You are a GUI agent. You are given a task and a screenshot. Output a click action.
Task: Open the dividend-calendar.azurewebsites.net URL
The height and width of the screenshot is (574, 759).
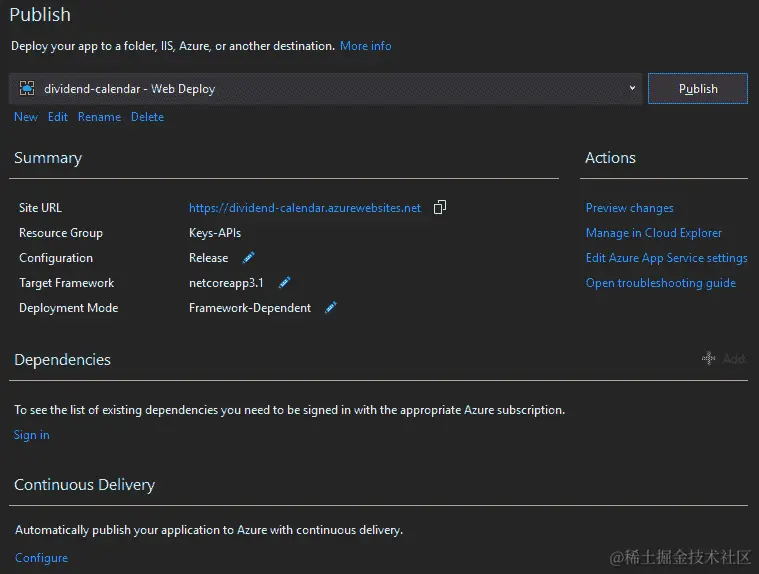(305, 208)
